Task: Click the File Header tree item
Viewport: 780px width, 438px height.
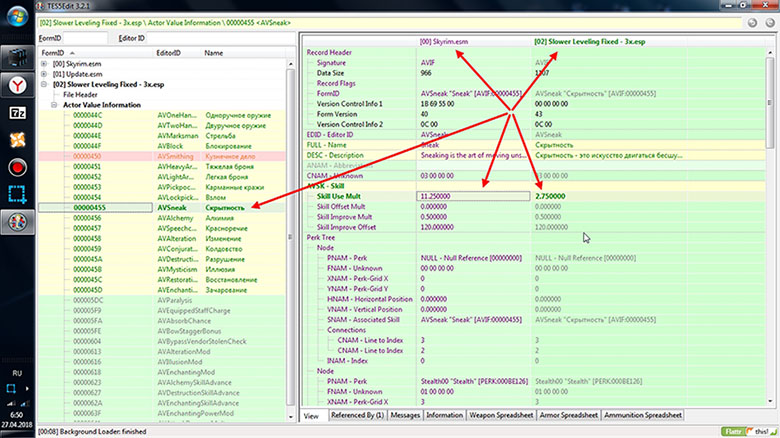Action: 80,95
